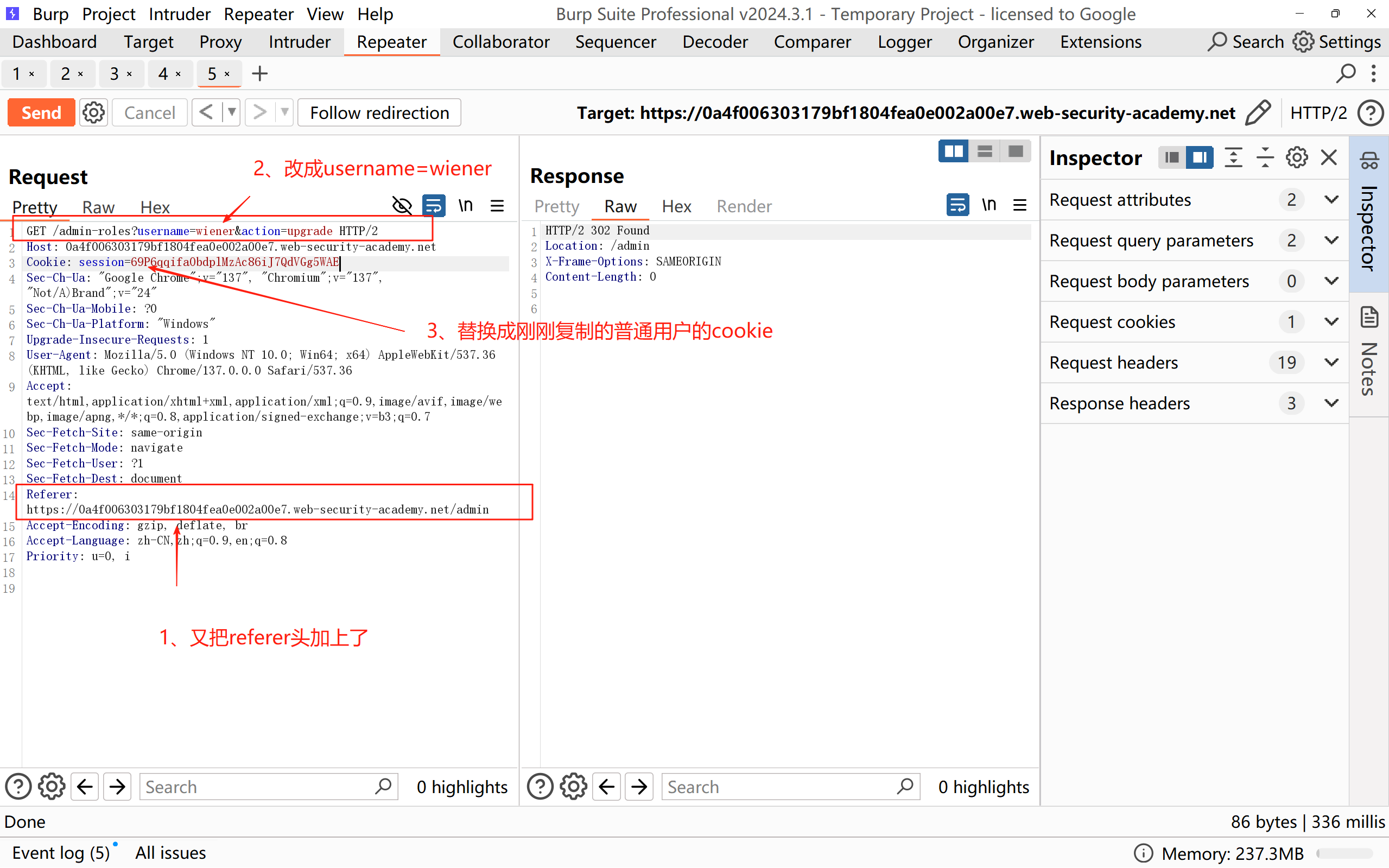Click expand all sections icon in Inspector
This screenshot has width=1389, height=868.
1233,157
